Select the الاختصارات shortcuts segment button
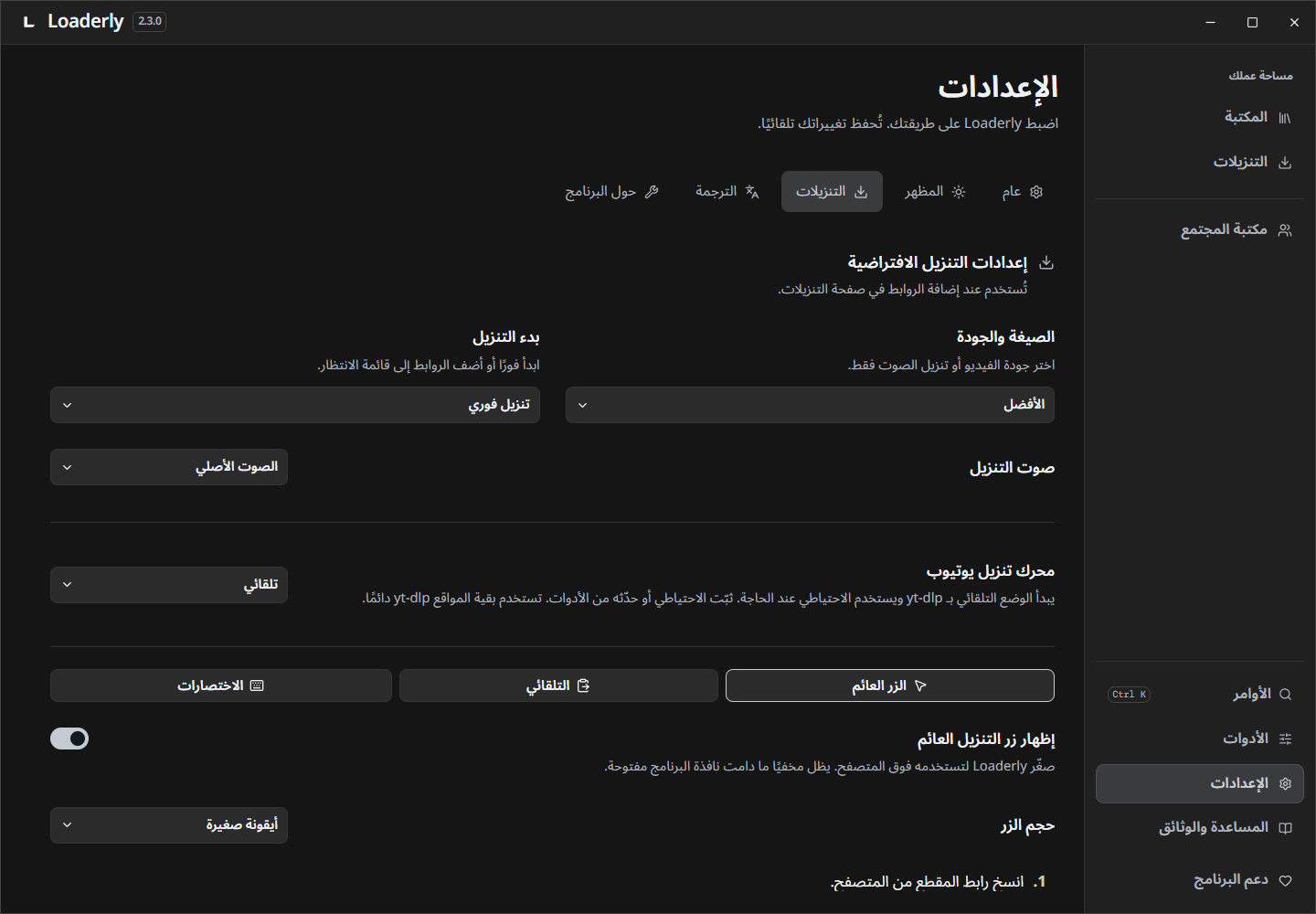The width and height of the screenshot is (1316, 914). (x=220, y=685)
